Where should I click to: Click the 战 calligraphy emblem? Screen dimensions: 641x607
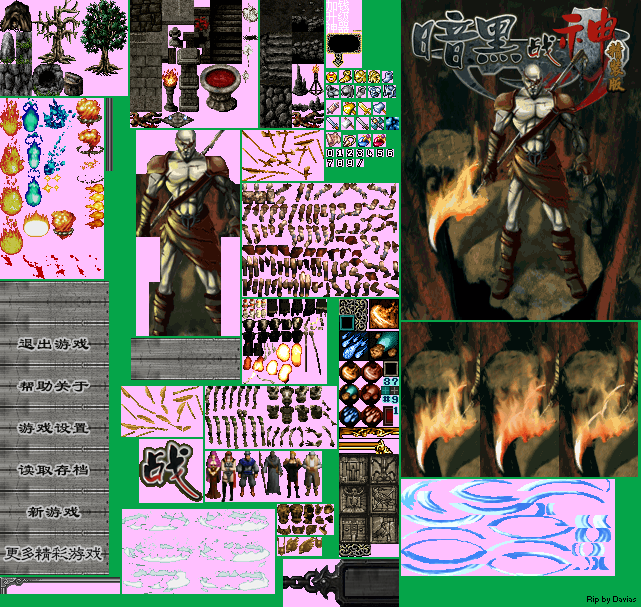170,471
